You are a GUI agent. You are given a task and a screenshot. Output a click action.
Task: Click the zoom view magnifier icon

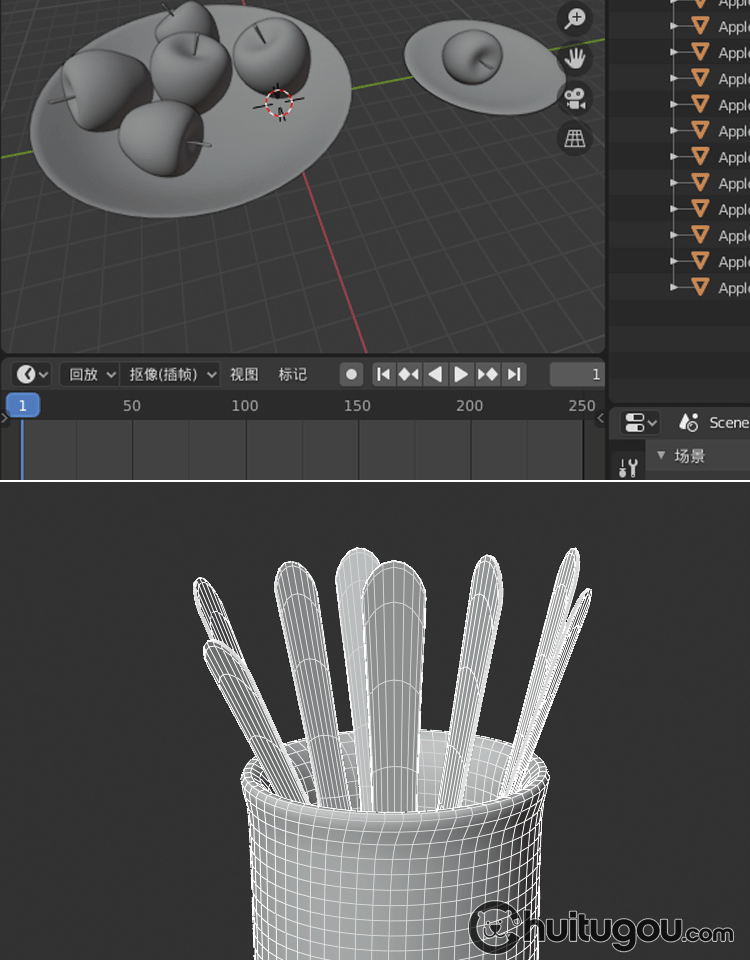tap(575, 18)
